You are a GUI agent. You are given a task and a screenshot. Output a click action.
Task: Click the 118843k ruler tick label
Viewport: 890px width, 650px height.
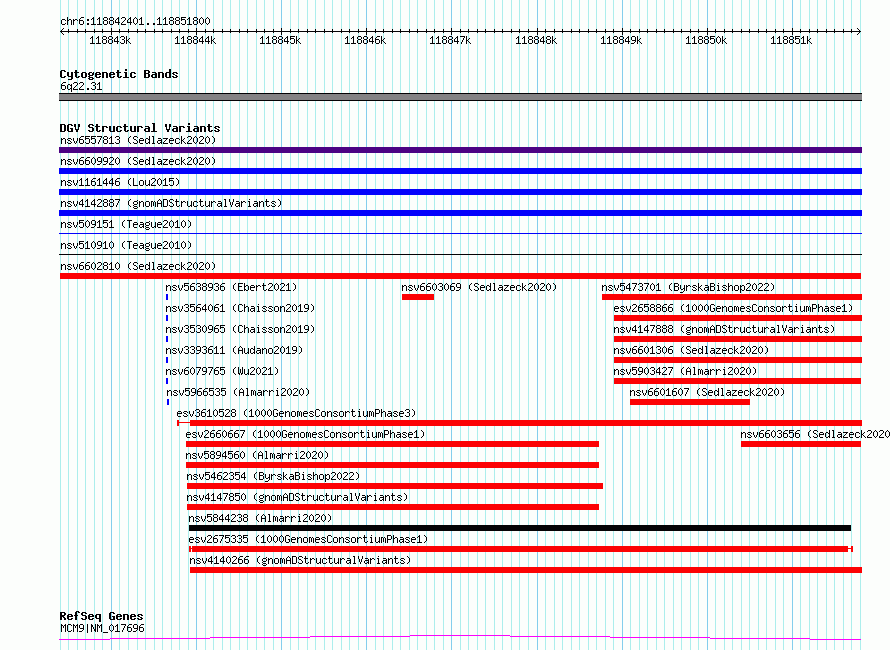coord(110,40)
